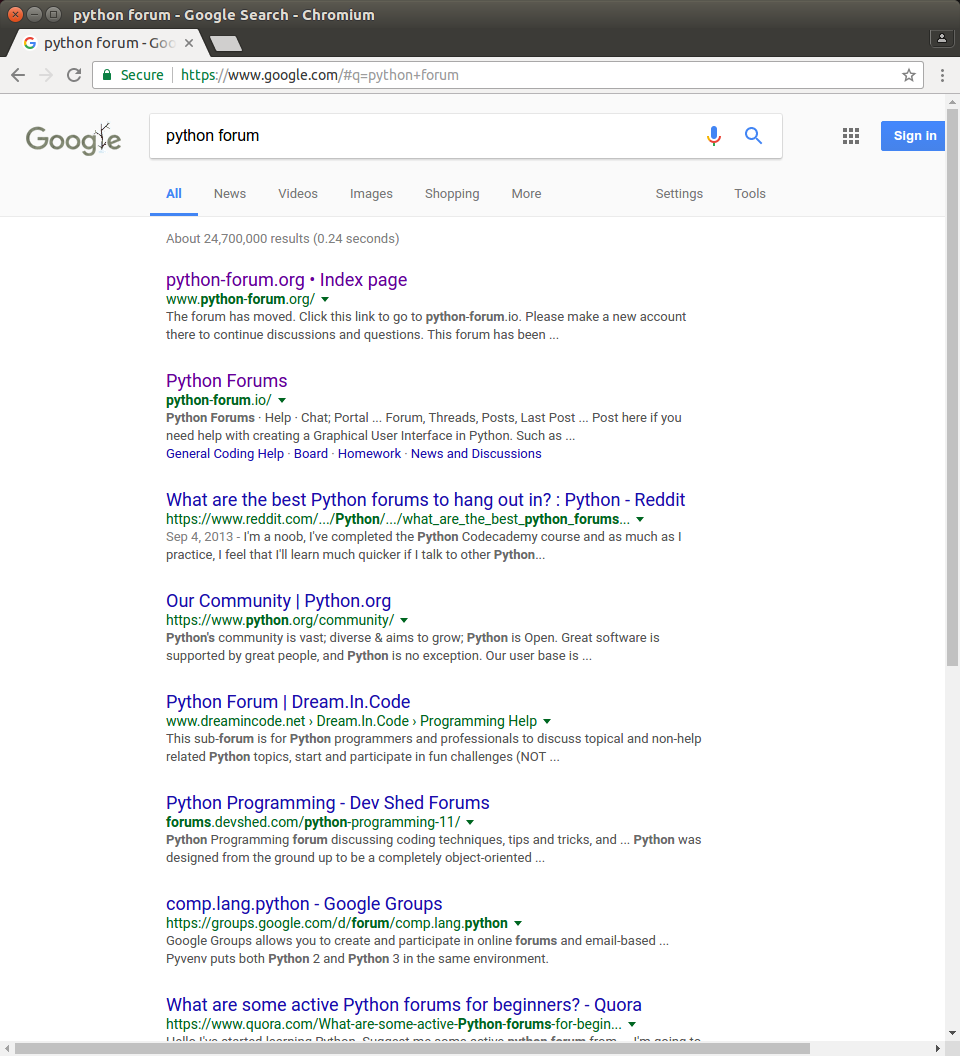Viewport: 960px width, 1056px height.
Task: Switch to the Images search tab
Action: point(371,194)
